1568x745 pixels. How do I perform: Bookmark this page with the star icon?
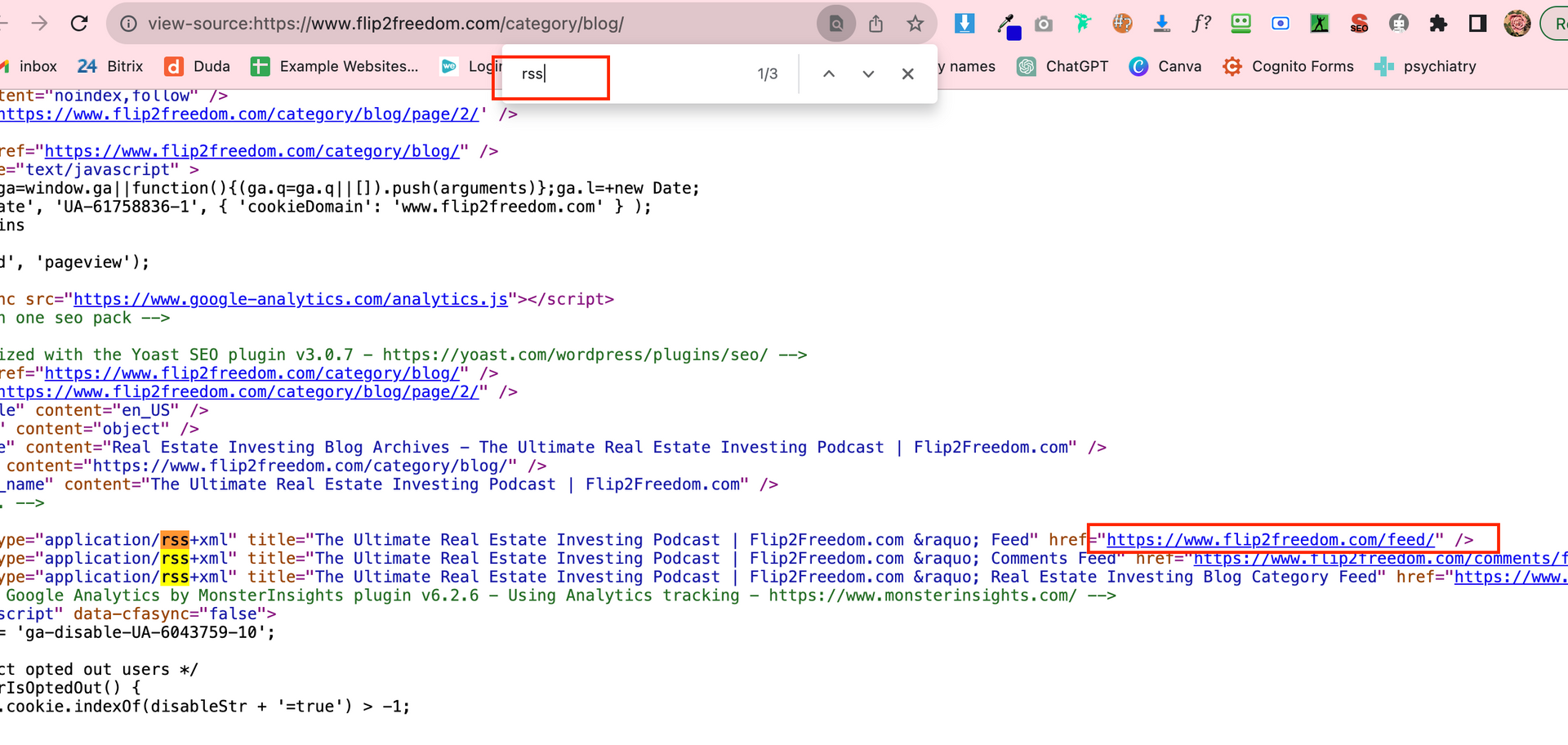(915, 24)
